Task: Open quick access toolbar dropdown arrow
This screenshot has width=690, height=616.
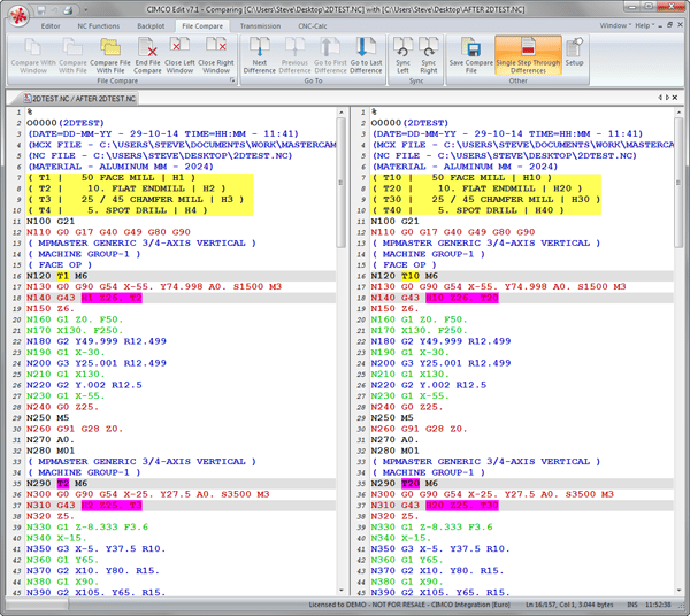Action: 85,10
